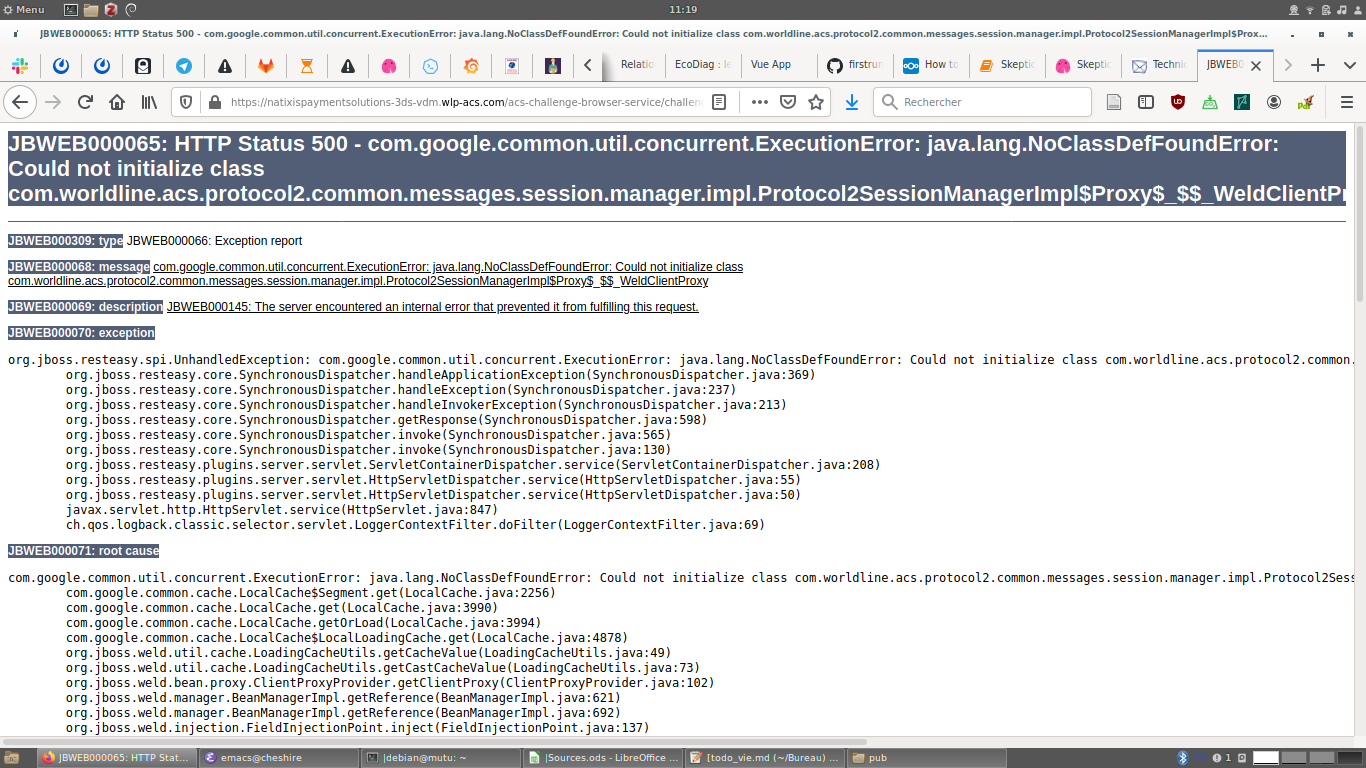Switch to the GitHub firstrun tab
The image size is (1366, 768).
pyautogui.click(x=856, y=65)
